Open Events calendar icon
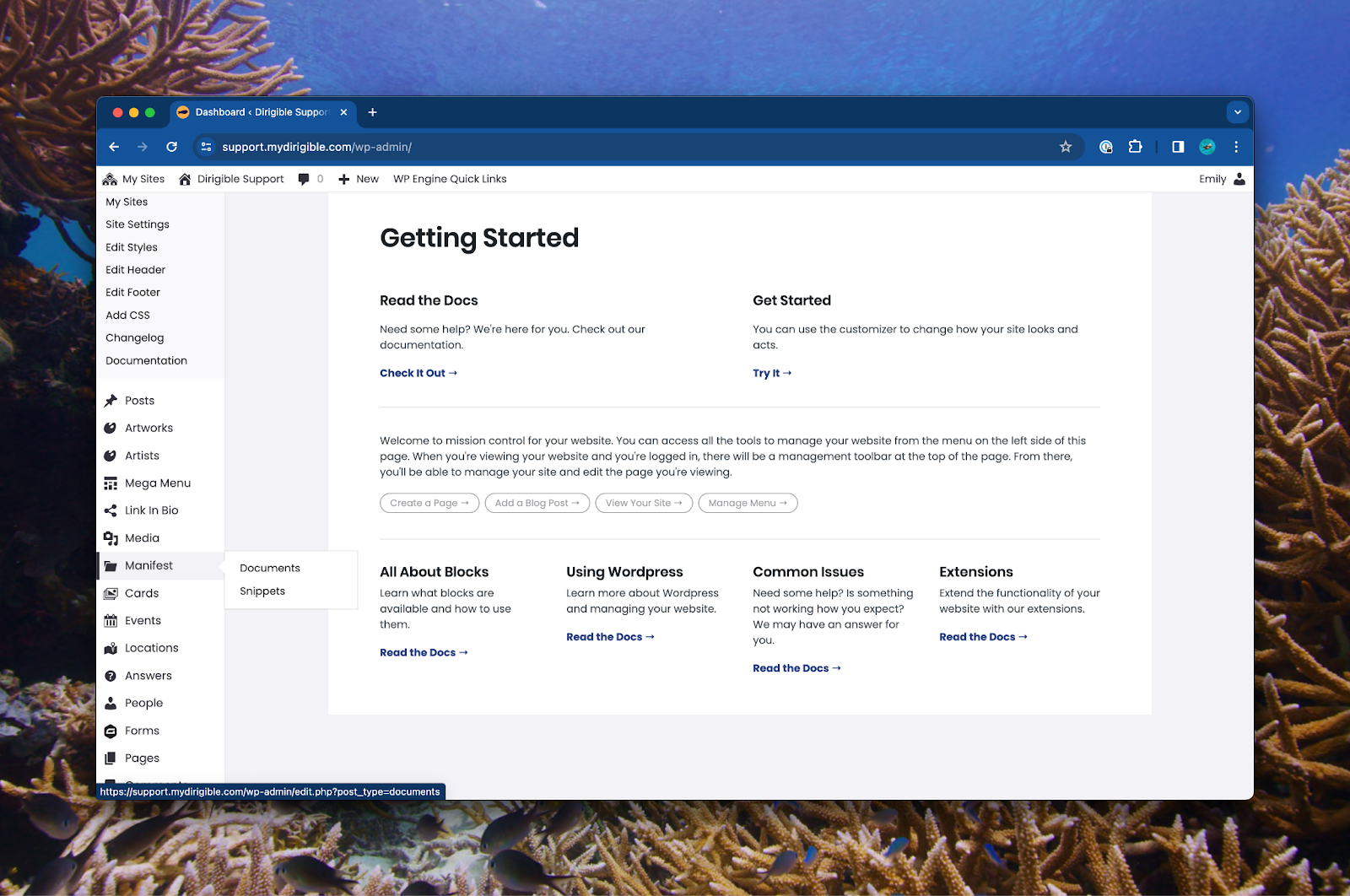This screenshot has width=1350, height=896. point(111,621)
